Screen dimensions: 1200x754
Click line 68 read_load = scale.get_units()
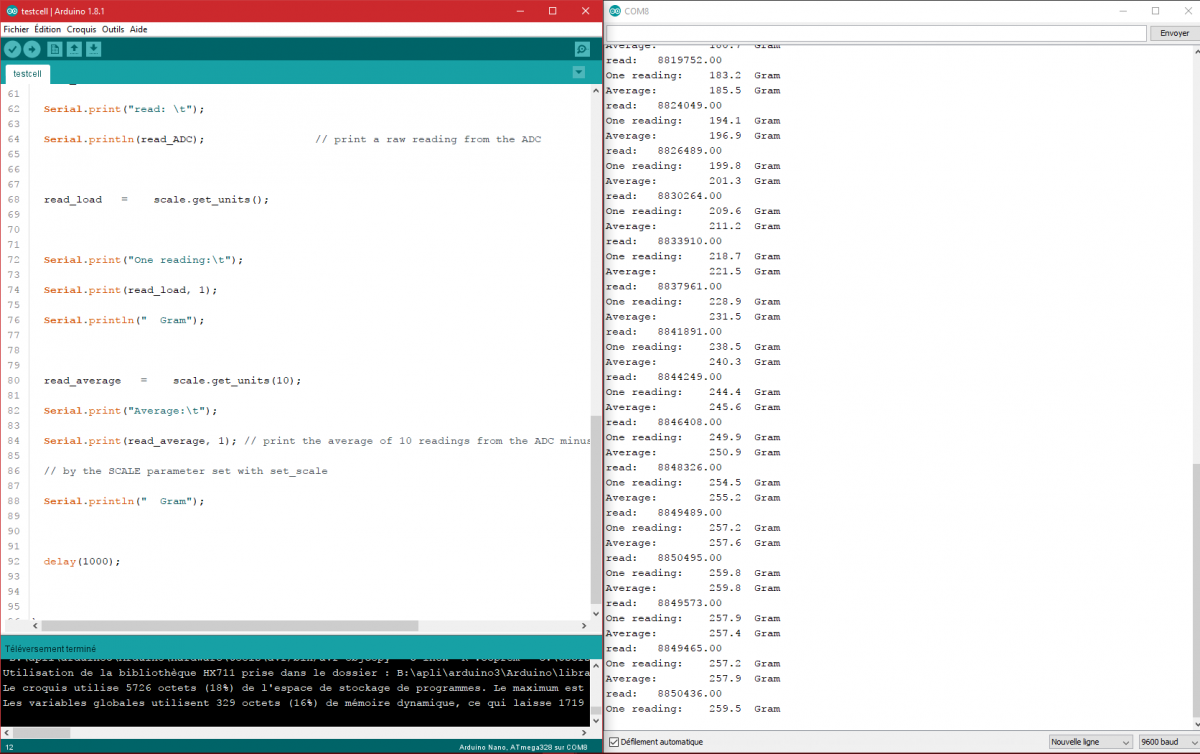[157, 199]
